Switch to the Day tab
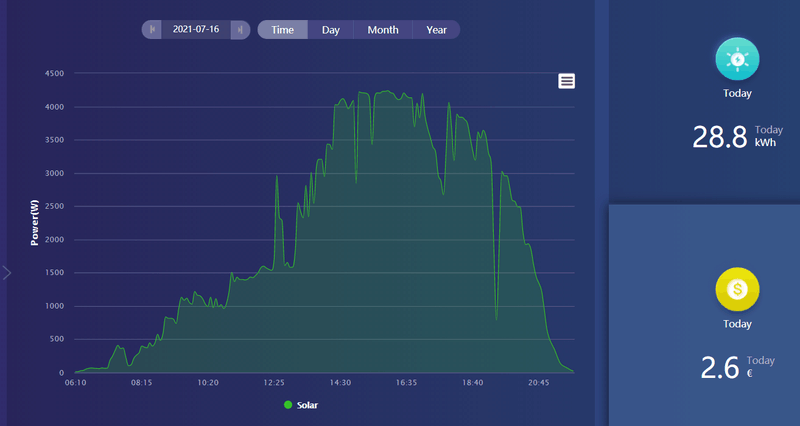This screenshot has height=426, width=800. click(x=331, y=30)
